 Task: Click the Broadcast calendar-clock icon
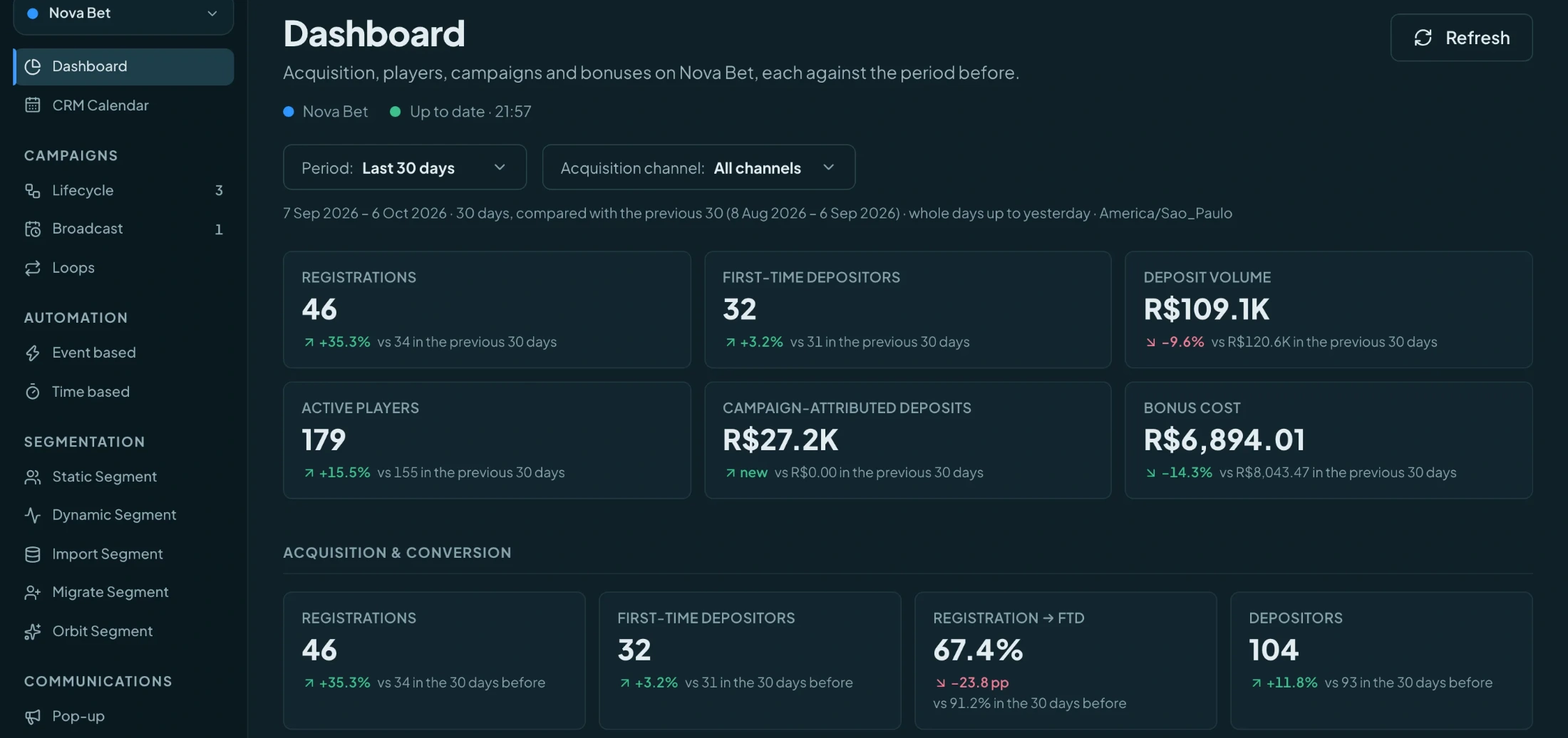coord(33,229)
